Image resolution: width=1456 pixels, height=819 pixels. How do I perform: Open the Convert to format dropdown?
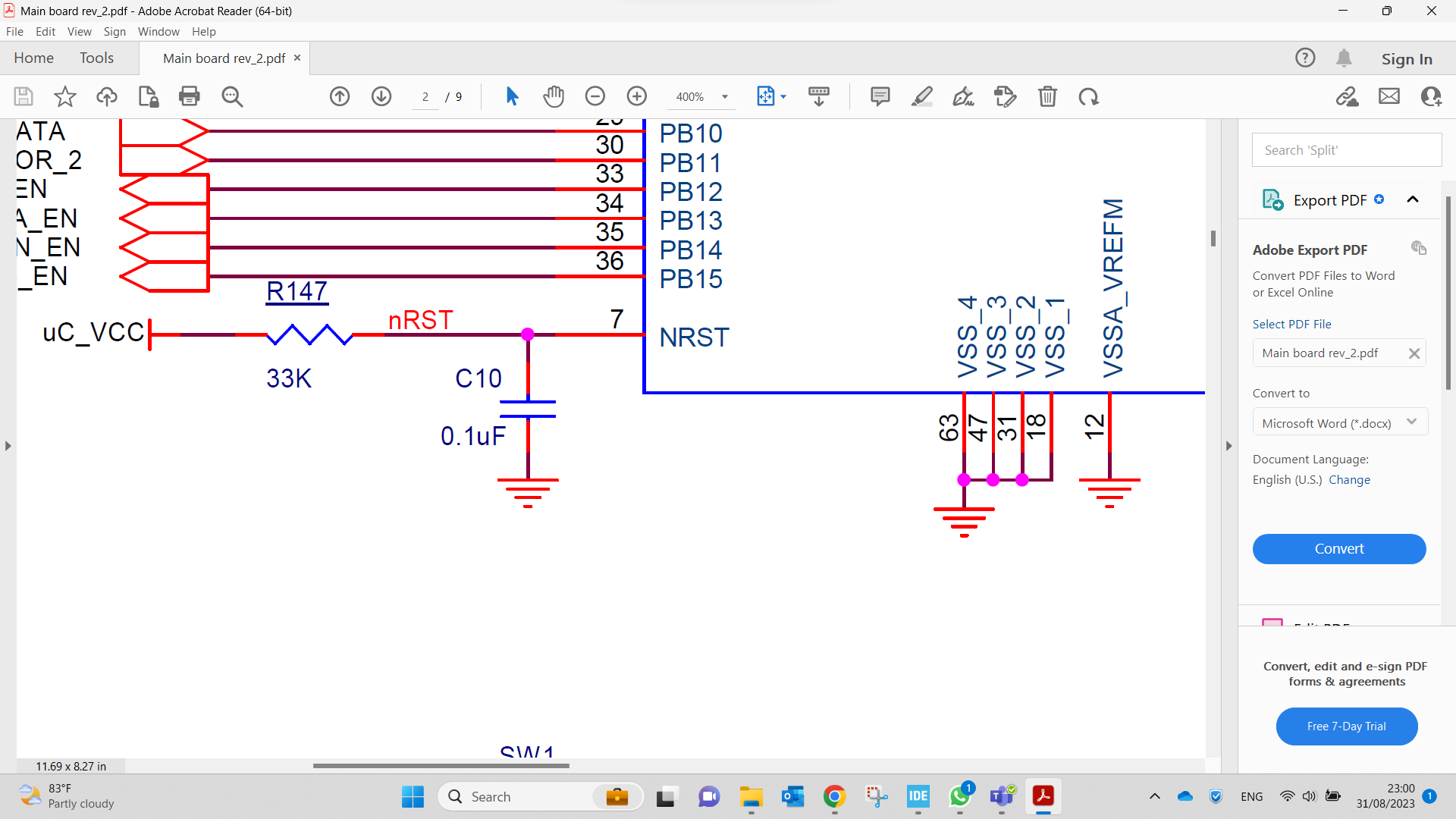1412,422
